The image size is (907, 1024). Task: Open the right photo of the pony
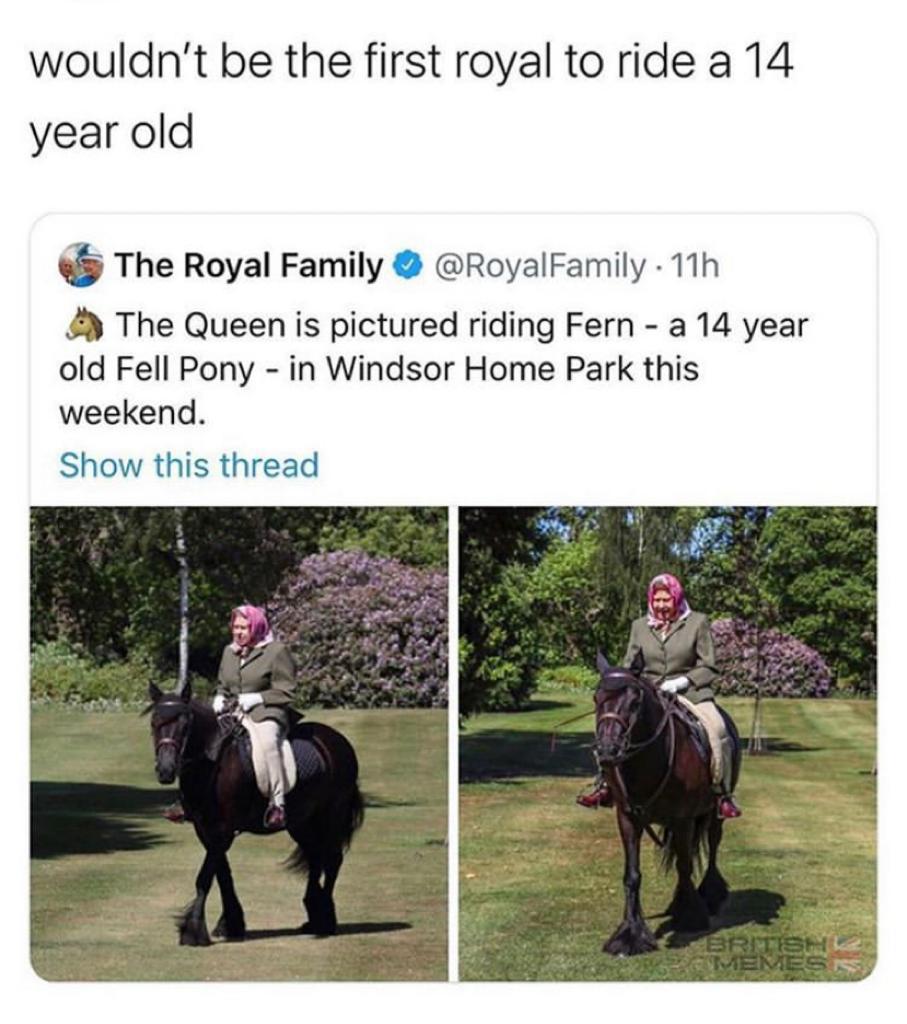[667, 743]
